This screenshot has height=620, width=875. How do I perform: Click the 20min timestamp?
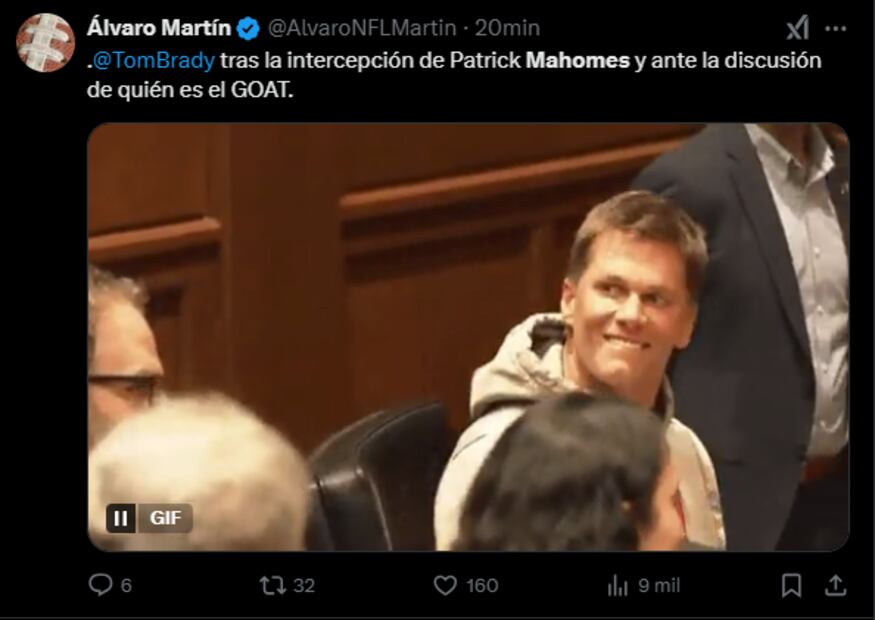[507, 28]
